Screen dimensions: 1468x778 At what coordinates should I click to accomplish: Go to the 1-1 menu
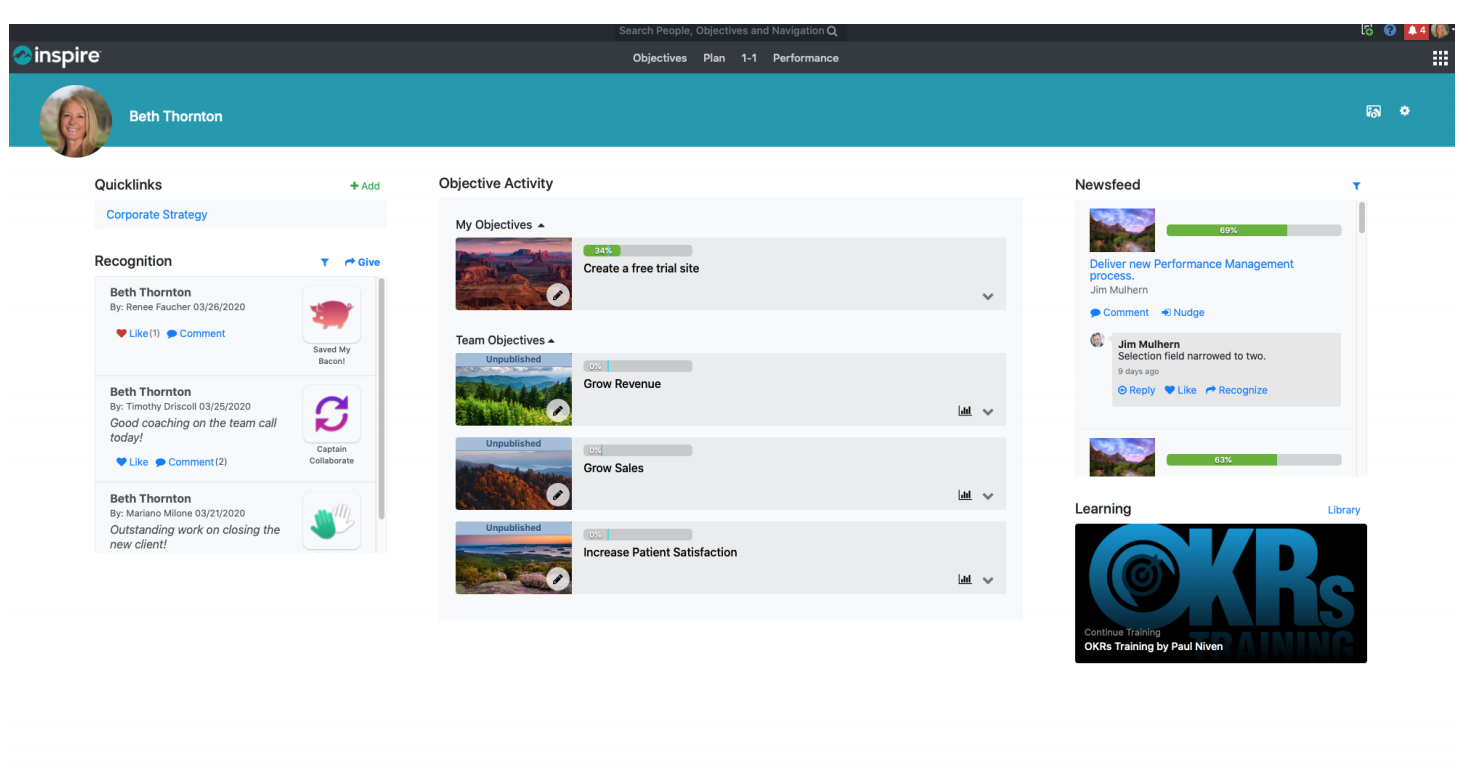coord(749,58)
